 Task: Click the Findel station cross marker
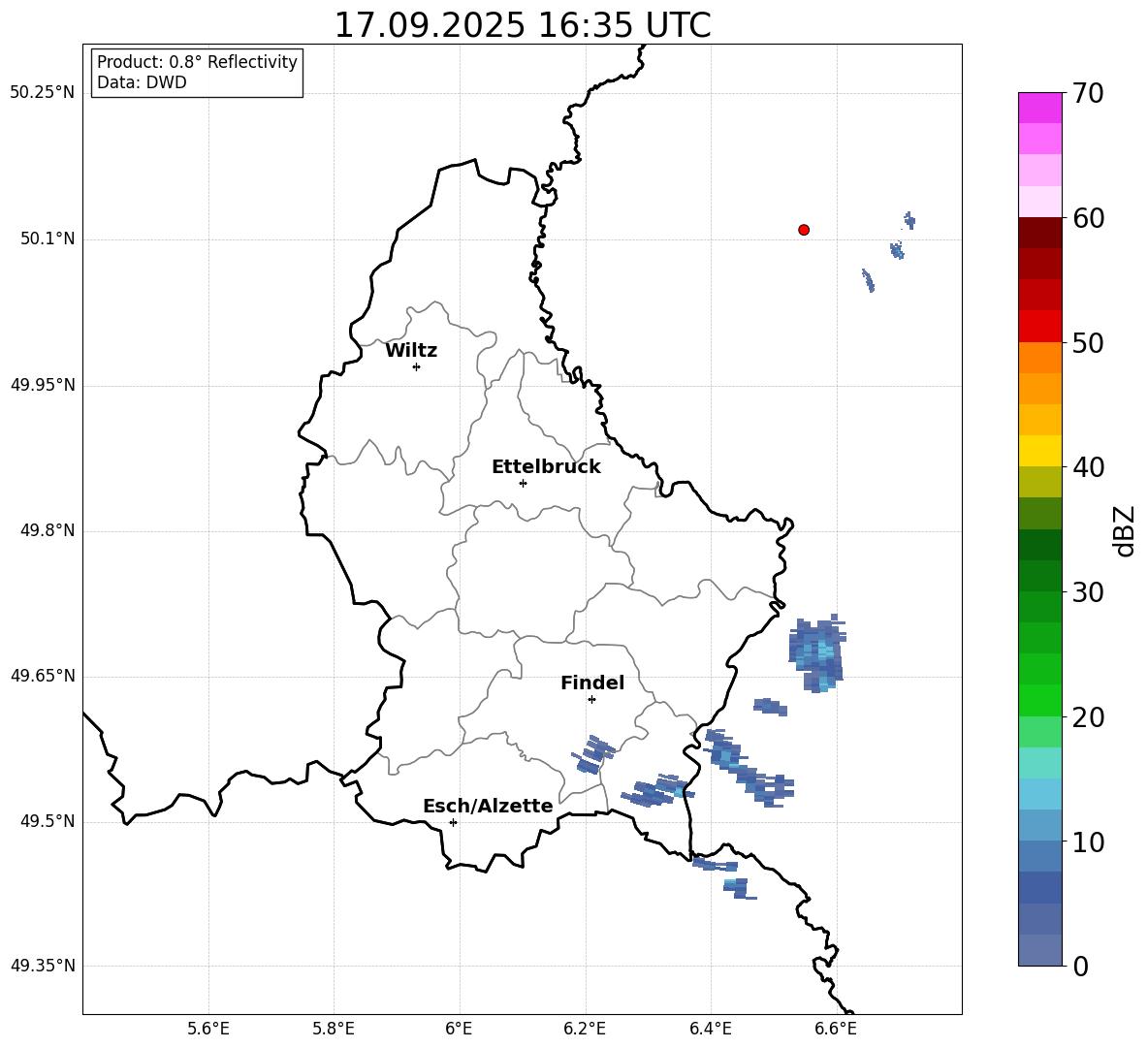tap(592, 700)
